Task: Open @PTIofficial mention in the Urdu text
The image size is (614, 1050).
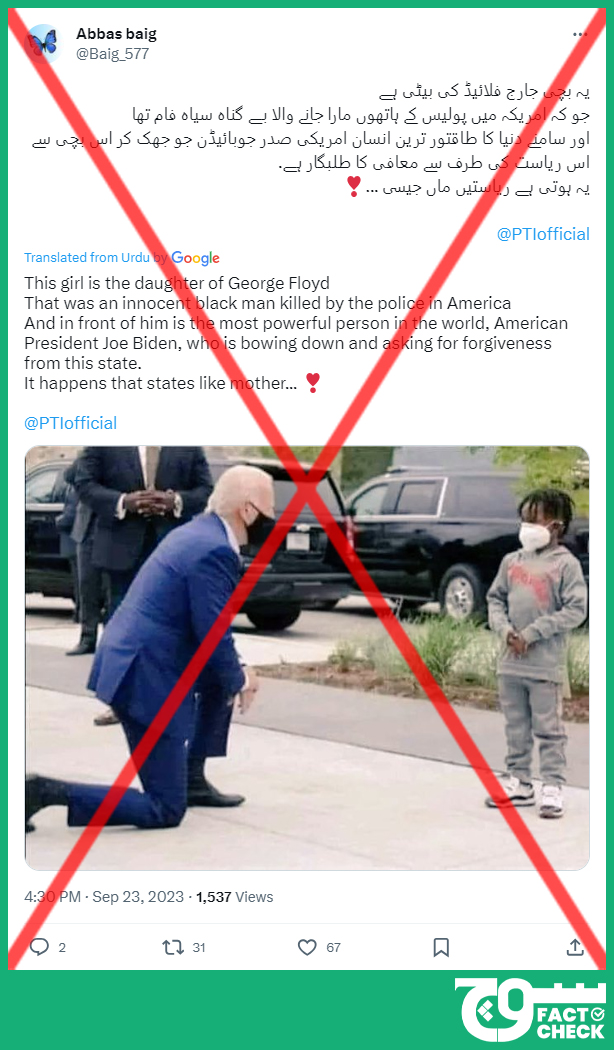Action: click(x=543, y=234)
